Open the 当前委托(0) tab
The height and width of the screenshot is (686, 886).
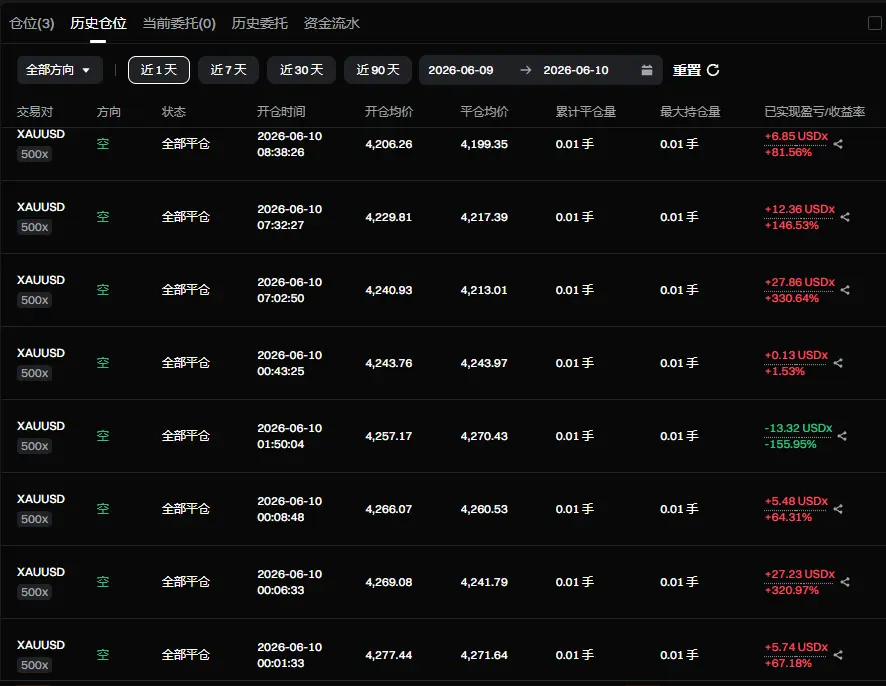tap(179, 23)
